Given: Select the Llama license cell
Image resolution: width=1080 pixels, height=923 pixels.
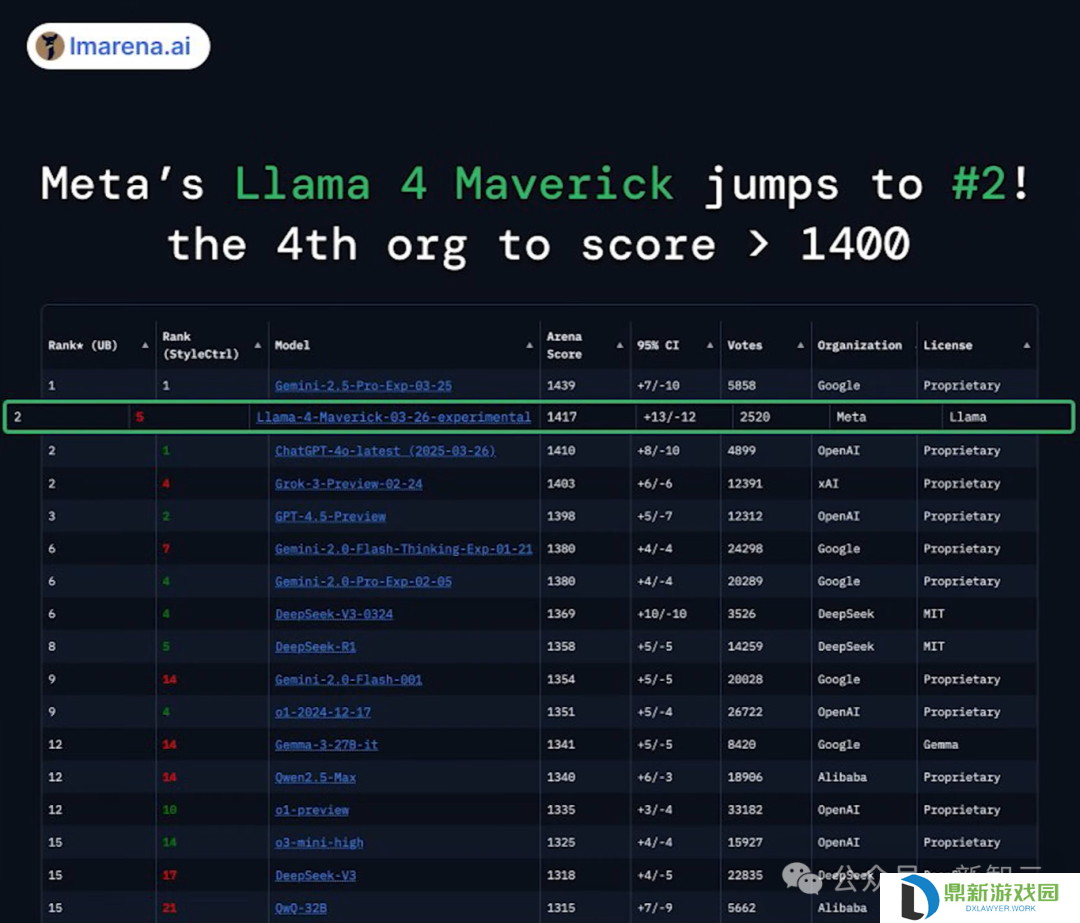Looking at the screenshot, I should pos(968,417).
